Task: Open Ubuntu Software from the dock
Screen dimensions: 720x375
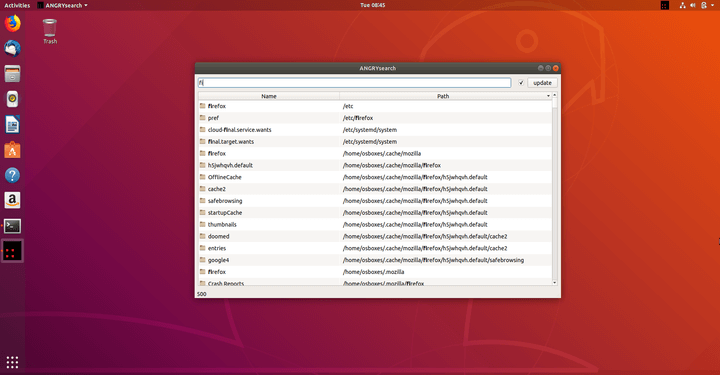Action: pos(12,150)
